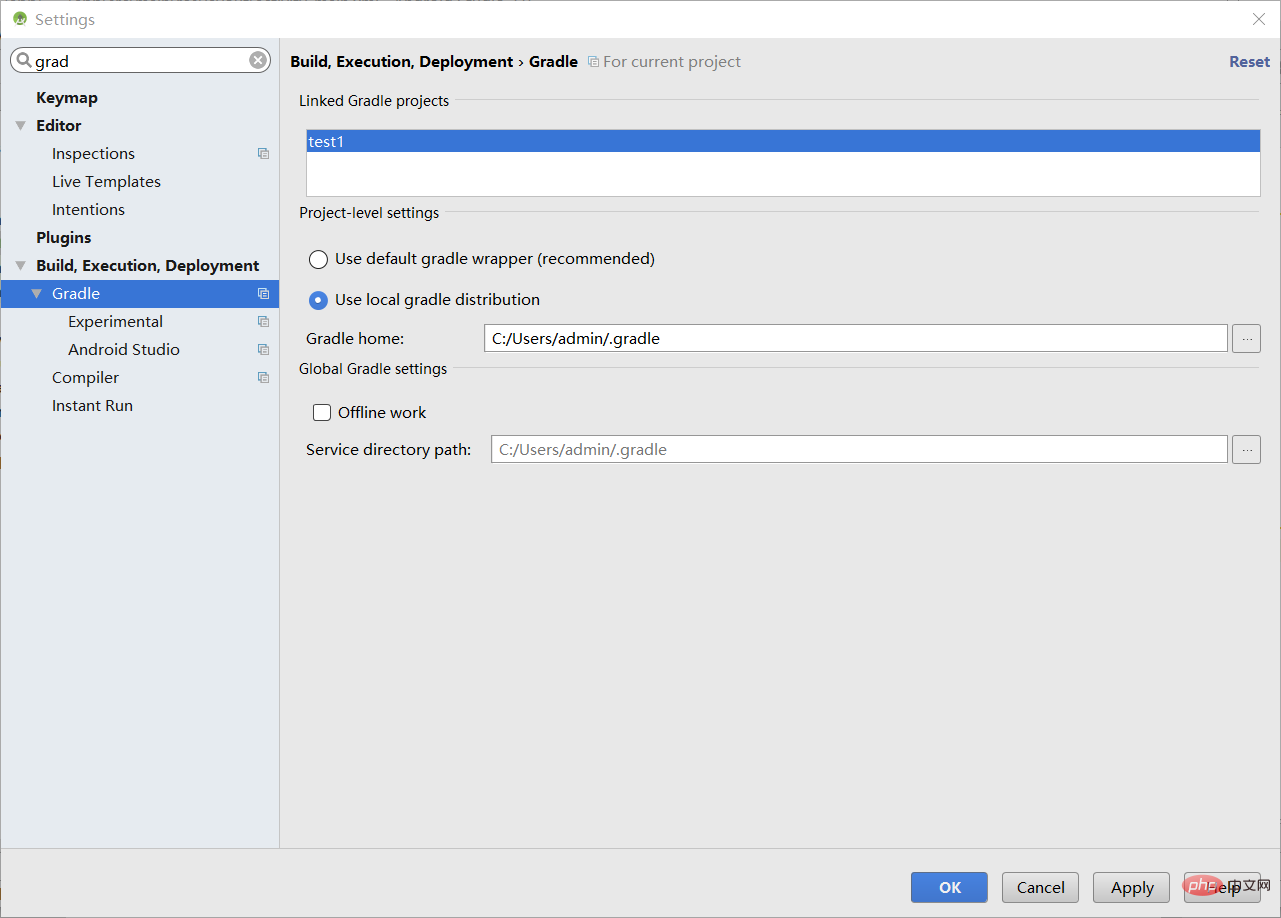Open the Plugins settings page
The height and width of the screenshot is (918, 1281).
pyautogui.click(x=63, y=237)
